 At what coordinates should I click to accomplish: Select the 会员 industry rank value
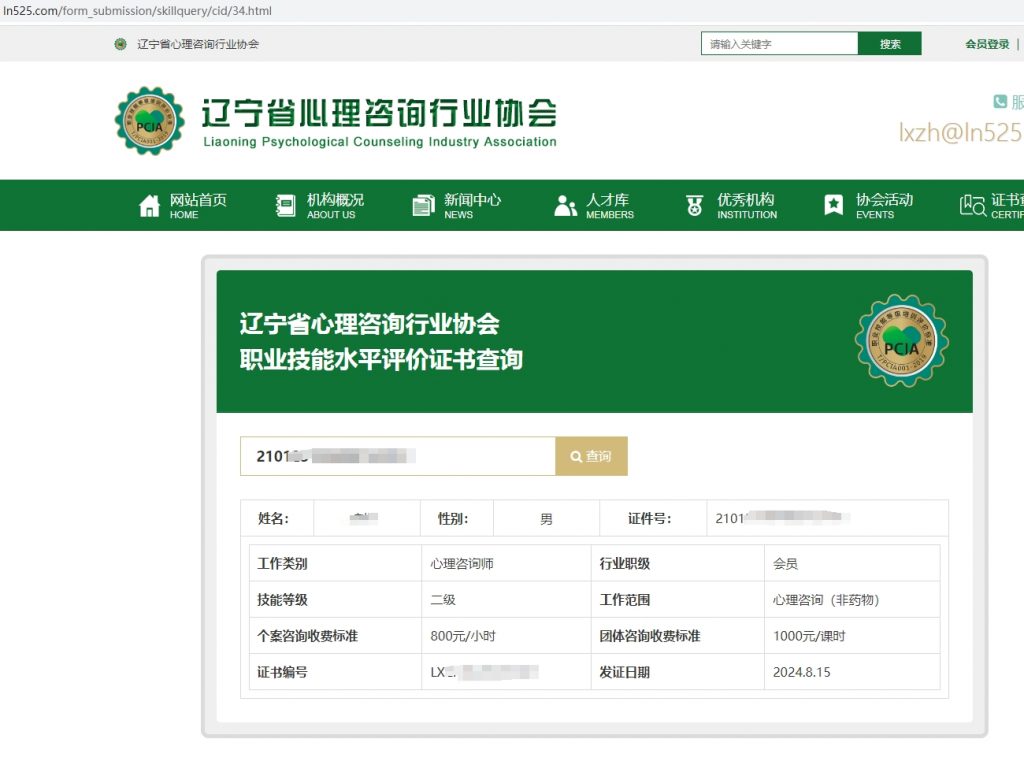click(785, 564)
